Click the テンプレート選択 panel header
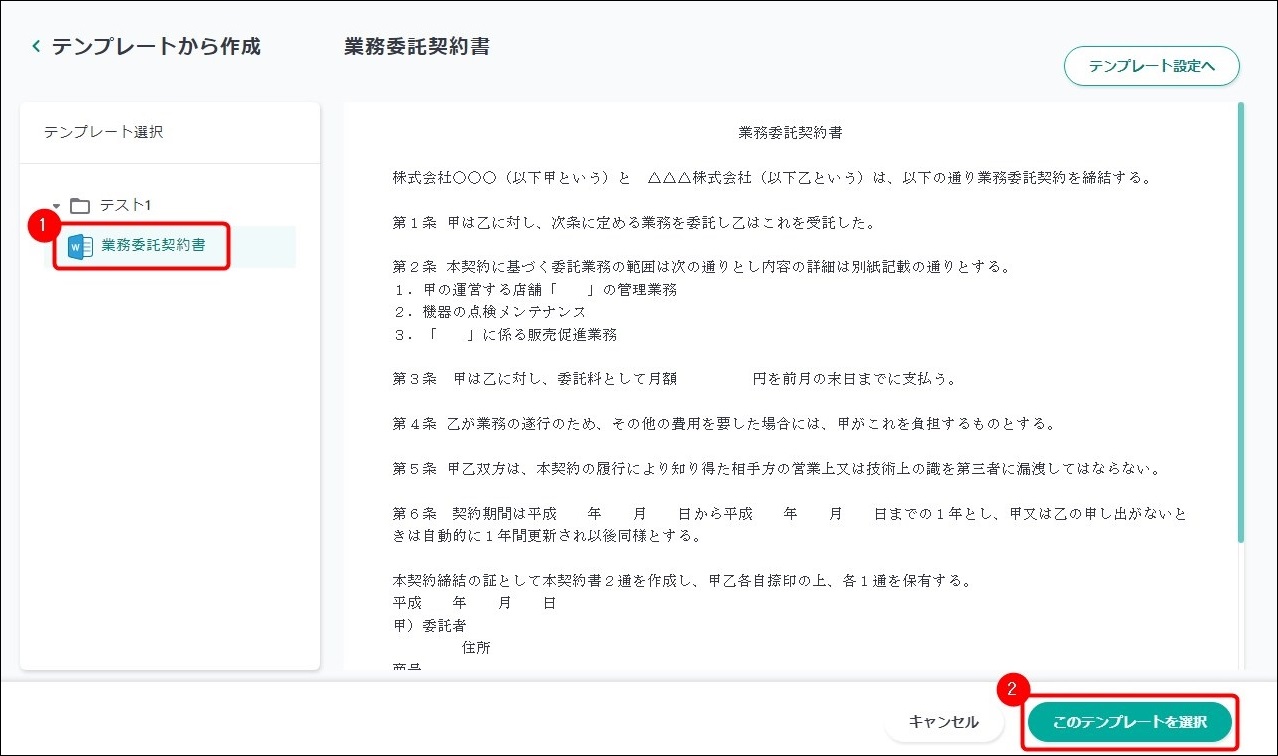Image resolution: width=1278 pixels, height=756 pixels. [x=103, y=132]
